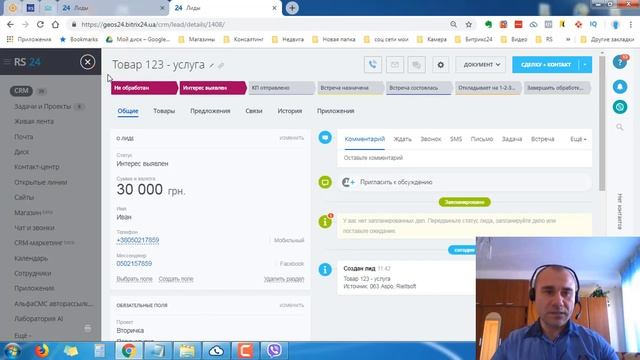The width and height of the screenshot is (640, 360).
Task: Open the chat icon button in header
Action: (416, 64)
